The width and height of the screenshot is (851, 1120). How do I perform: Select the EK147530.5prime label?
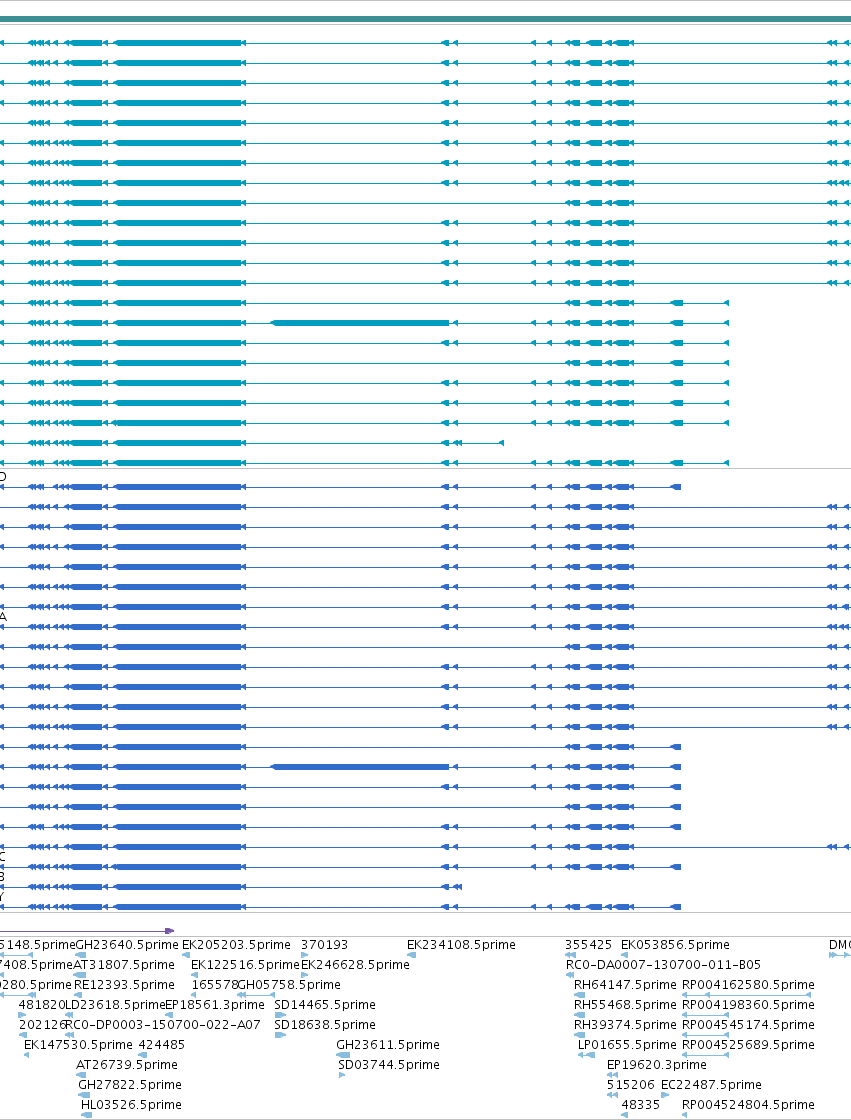79,1044
